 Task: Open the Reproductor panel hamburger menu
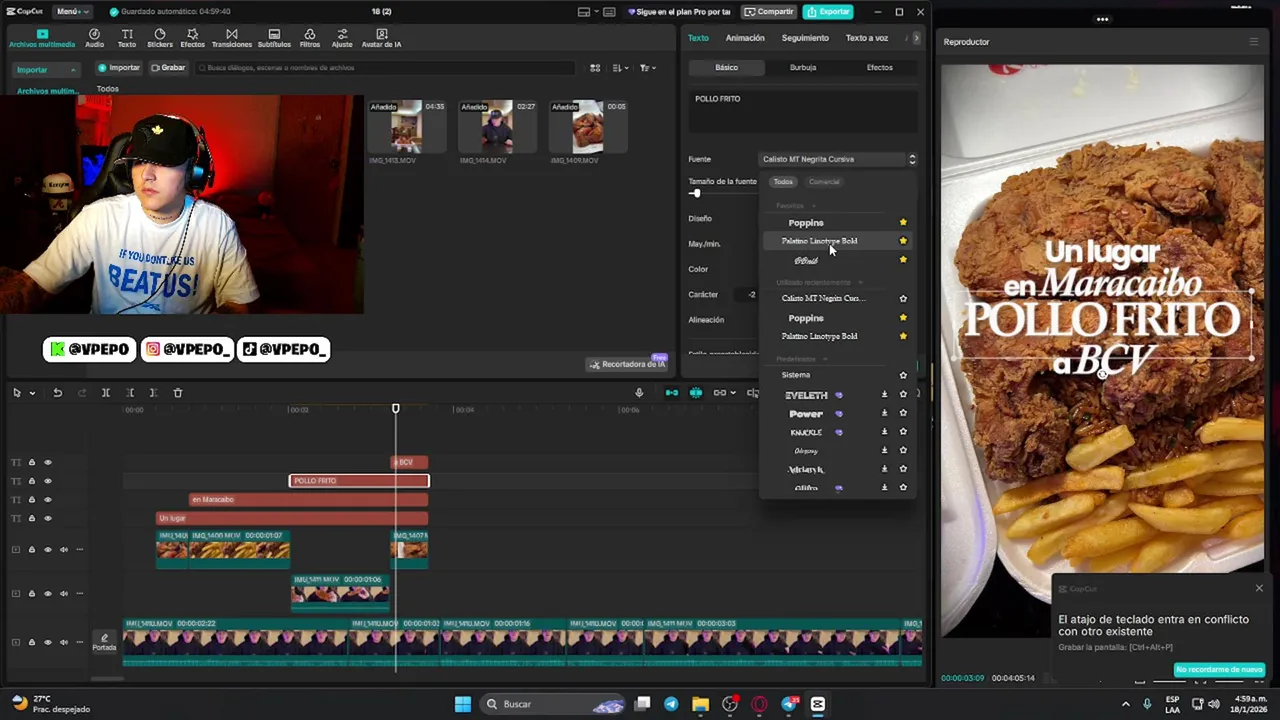[1253, 42]
